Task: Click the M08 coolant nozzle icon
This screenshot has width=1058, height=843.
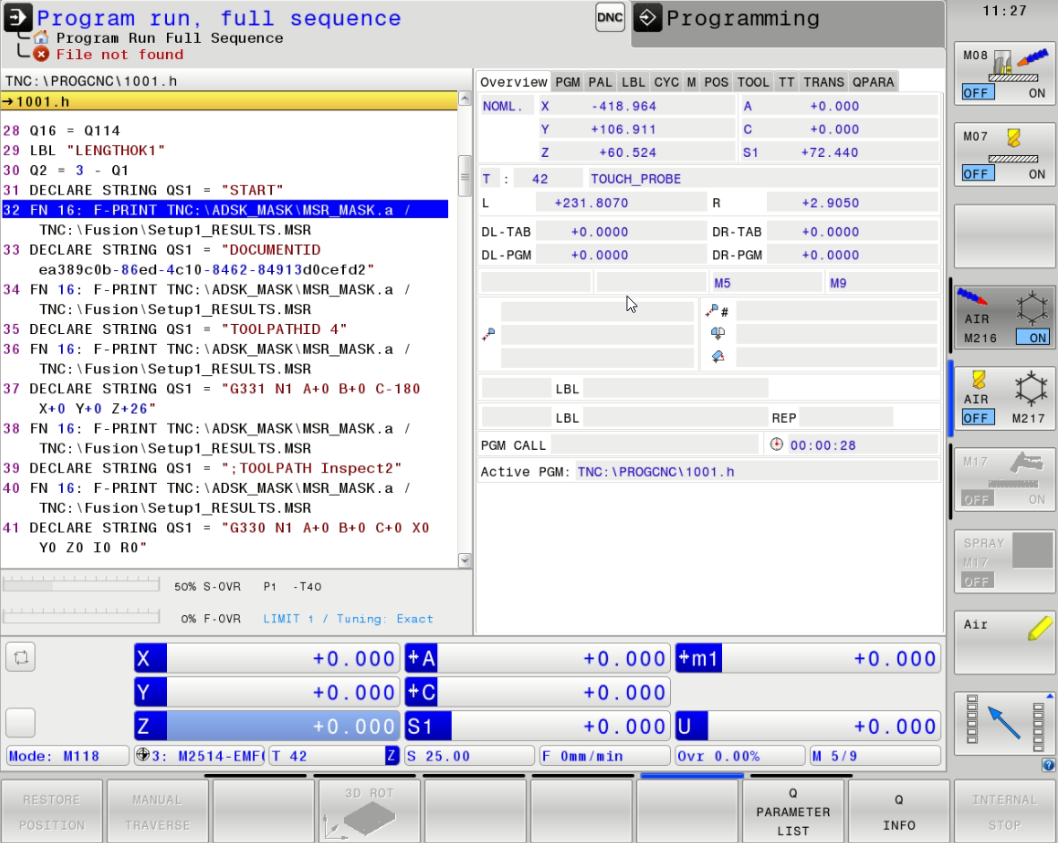Action: pos(1022,65)
